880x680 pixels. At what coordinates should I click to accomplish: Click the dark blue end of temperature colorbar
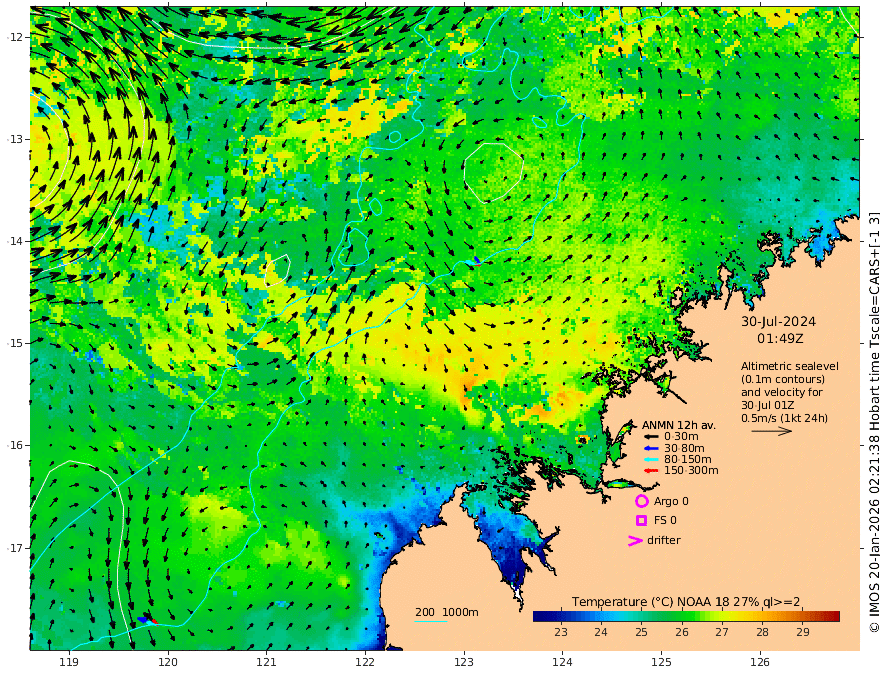click(x=540, y=617)
